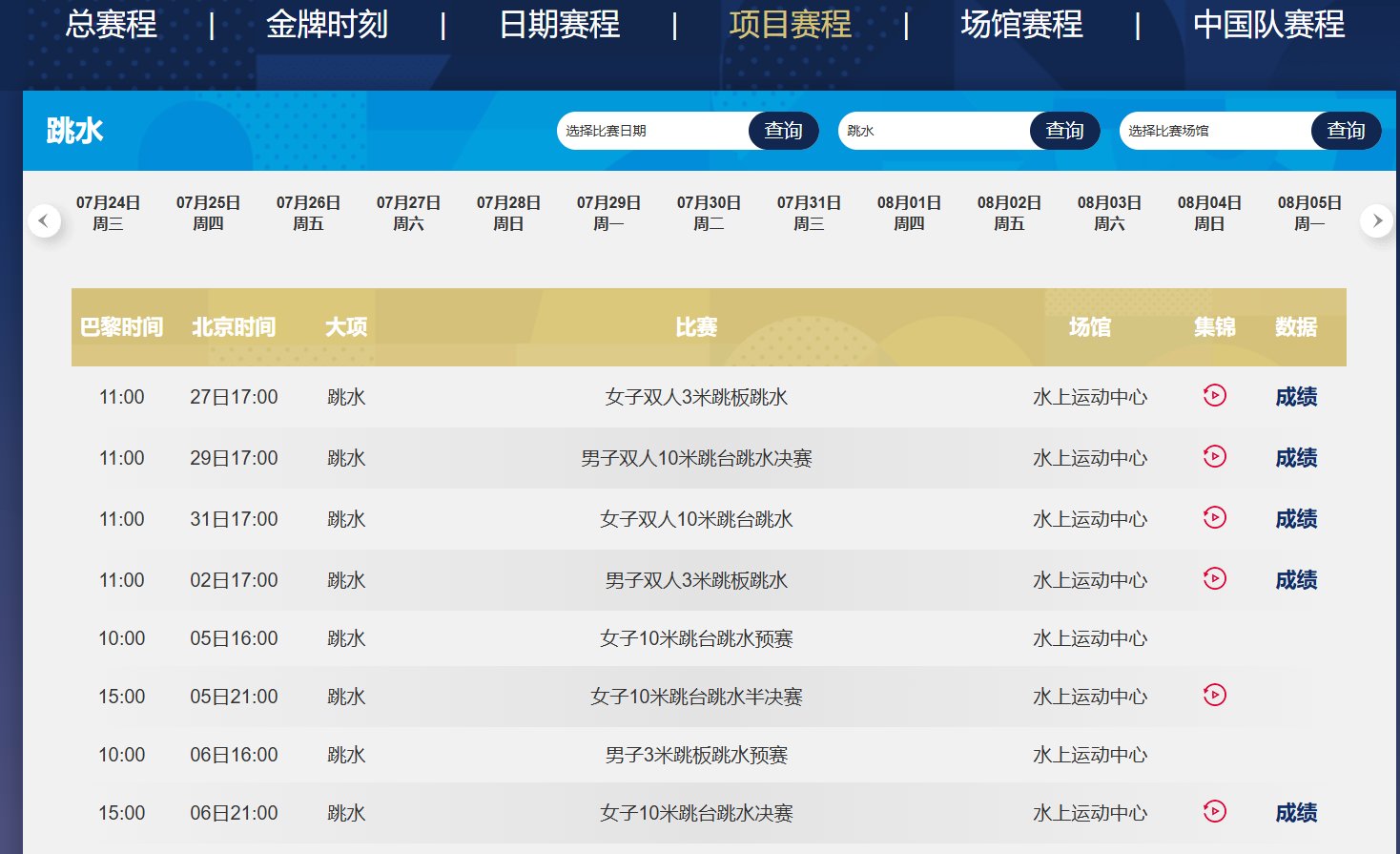The height and width of the screenshot is (854, 1400).
Task: Click Beijing time 06日21:00
Action: [234, 813]
